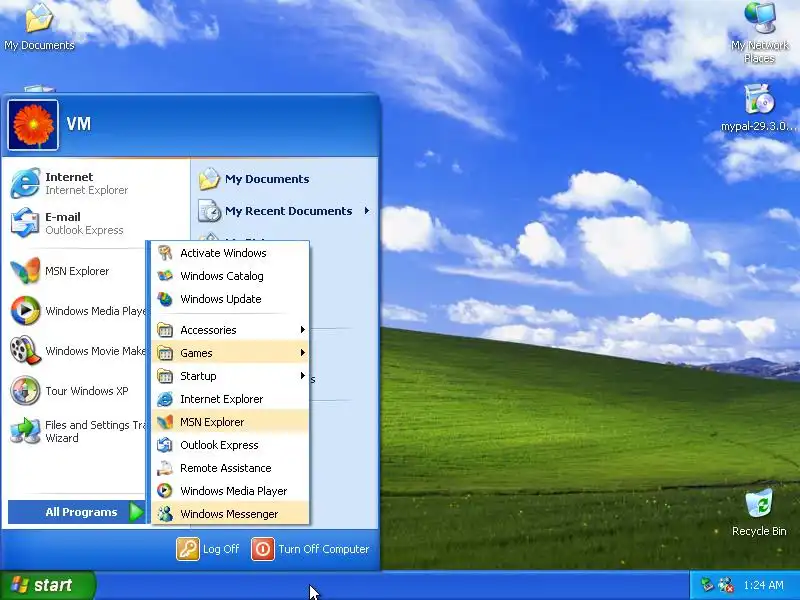The height and width of the screenshot is (600, 800).
Task: Click the Windows Messenger text label
Action: [229, 514]
